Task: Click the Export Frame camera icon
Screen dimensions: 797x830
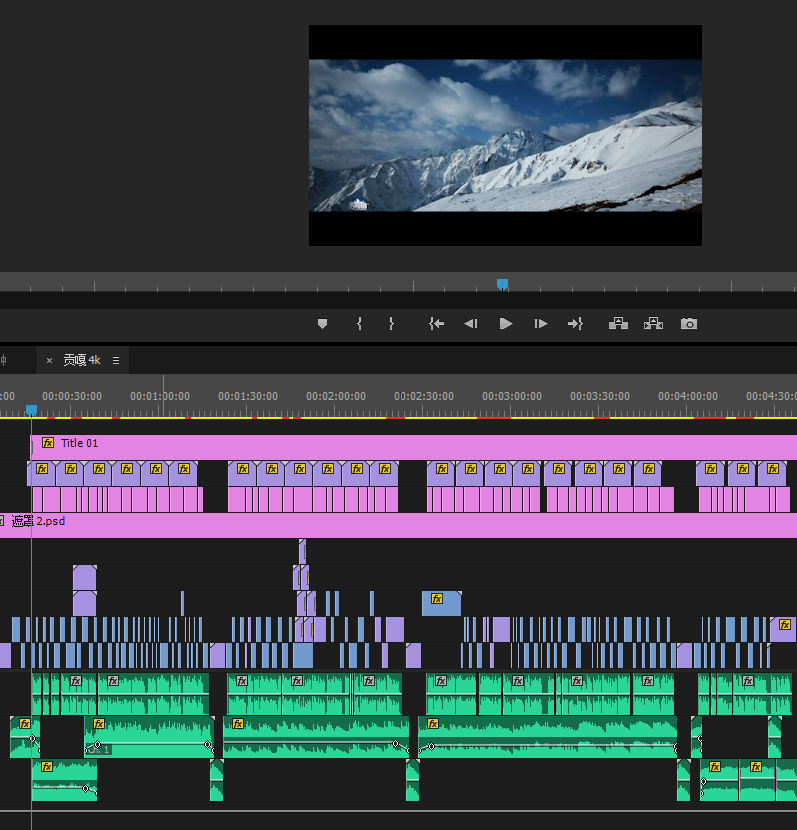Action: click(x=689, y=323)
